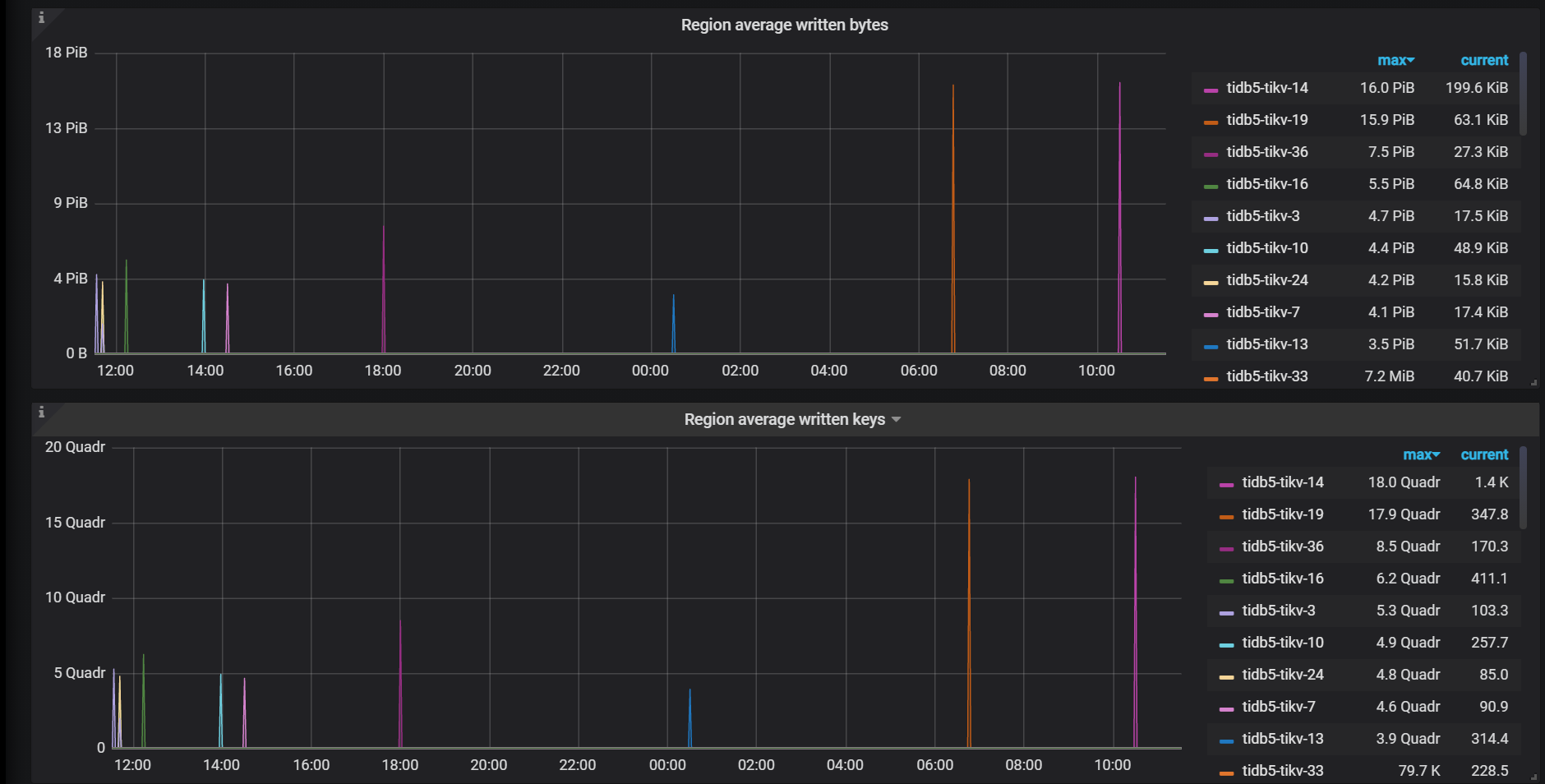Click 18:00 tikv-36 spike in keys chart
The height and width of the screenshot is (784, 1545).
(x=400, y=682)
